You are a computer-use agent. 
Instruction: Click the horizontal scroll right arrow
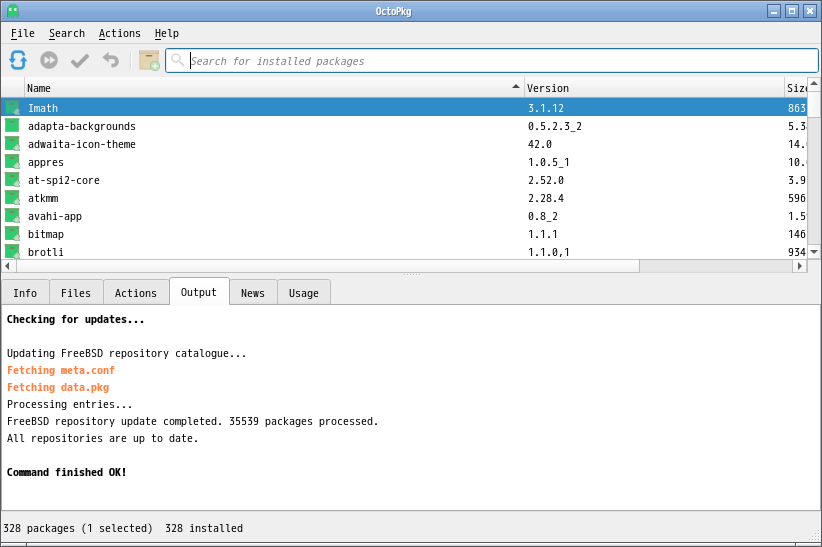[x=799, y=266]
